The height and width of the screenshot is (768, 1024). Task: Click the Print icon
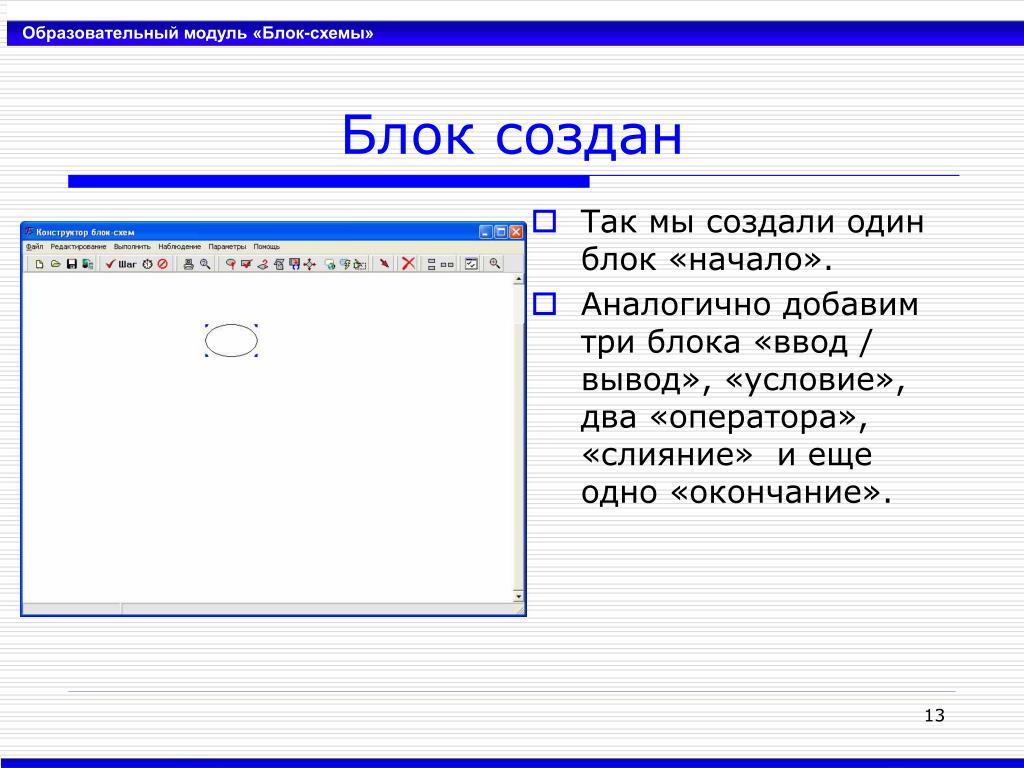pos(189,264)
